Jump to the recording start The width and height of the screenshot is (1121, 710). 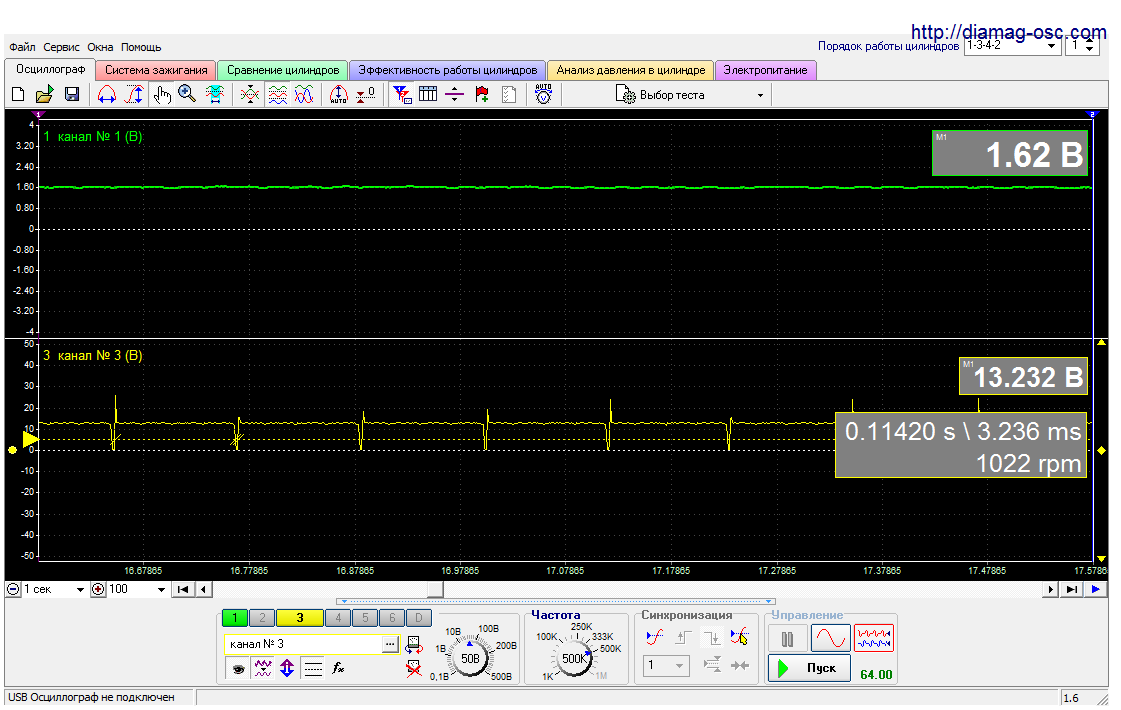point(183,590)
